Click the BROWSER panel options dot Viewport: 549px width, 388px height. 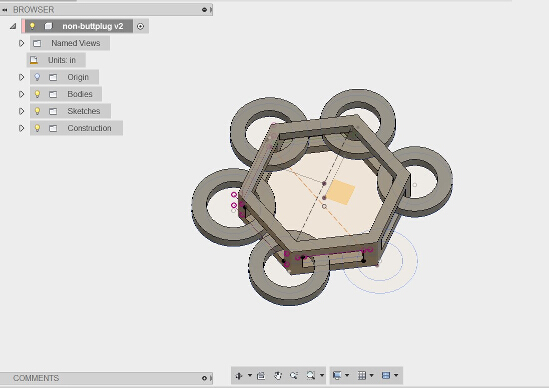[204, 10]
